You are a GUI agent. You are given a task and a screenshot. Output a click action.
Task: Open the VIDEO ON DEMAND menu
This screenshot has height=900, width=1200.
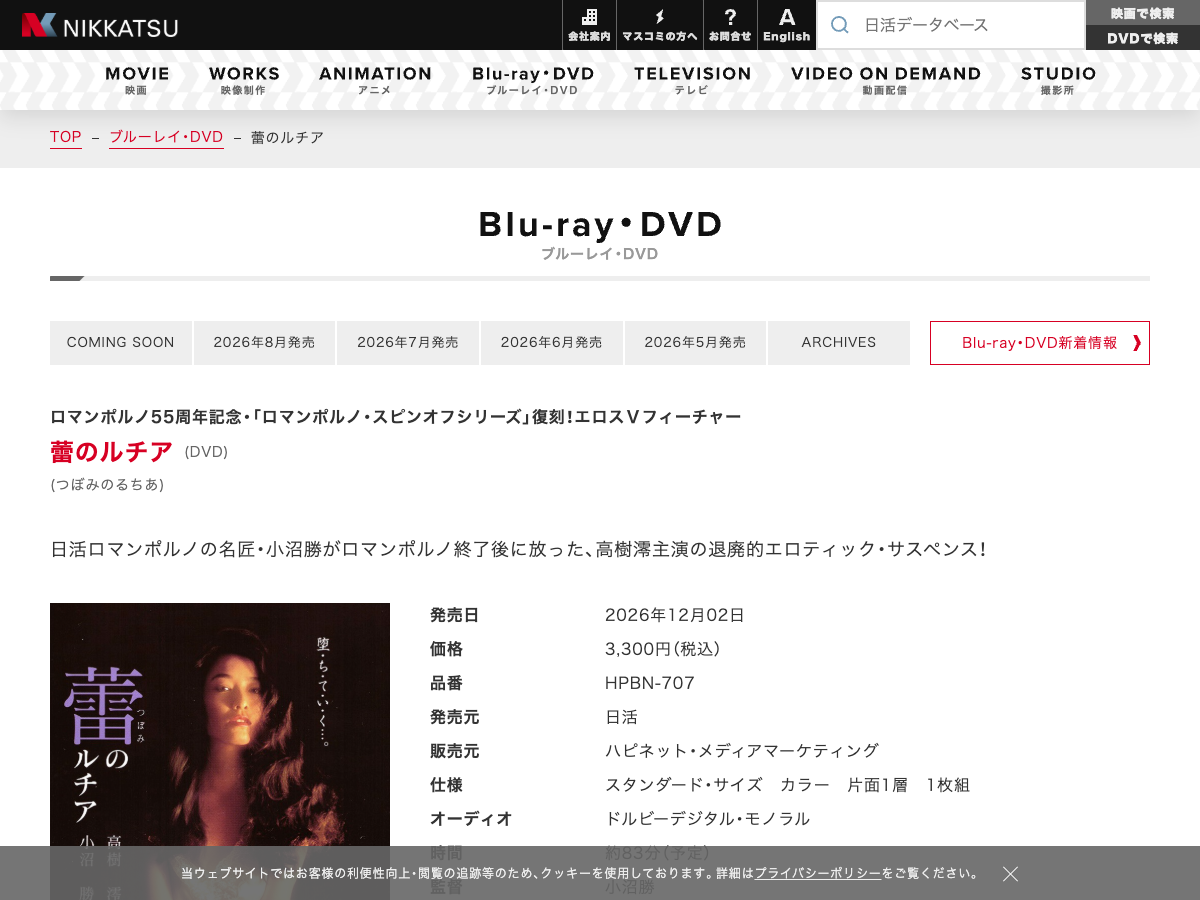click(x=886, y=80)
